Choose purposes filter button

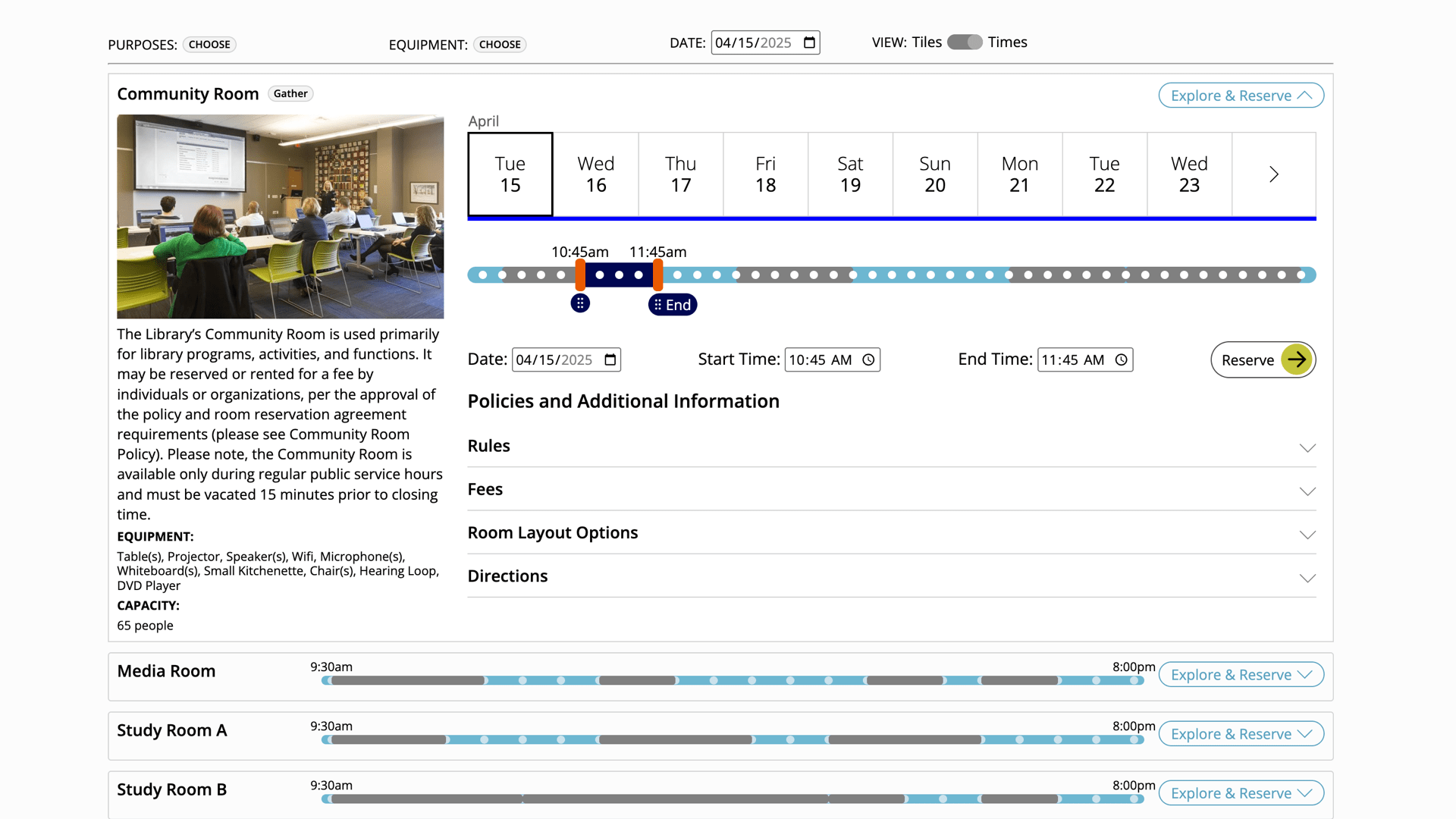click(209, 45)
